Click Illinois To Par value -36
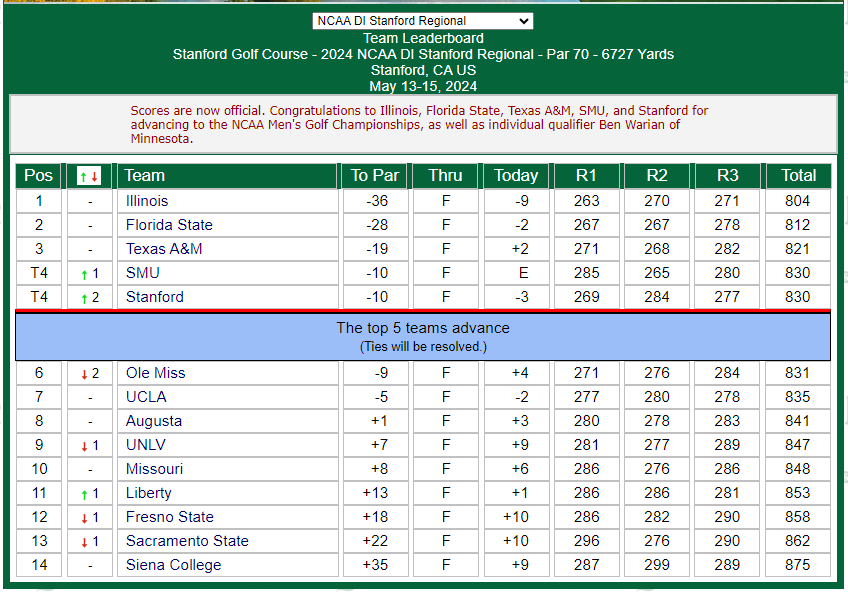The width and height of the screenshot is (848, 592). [377, 201]
